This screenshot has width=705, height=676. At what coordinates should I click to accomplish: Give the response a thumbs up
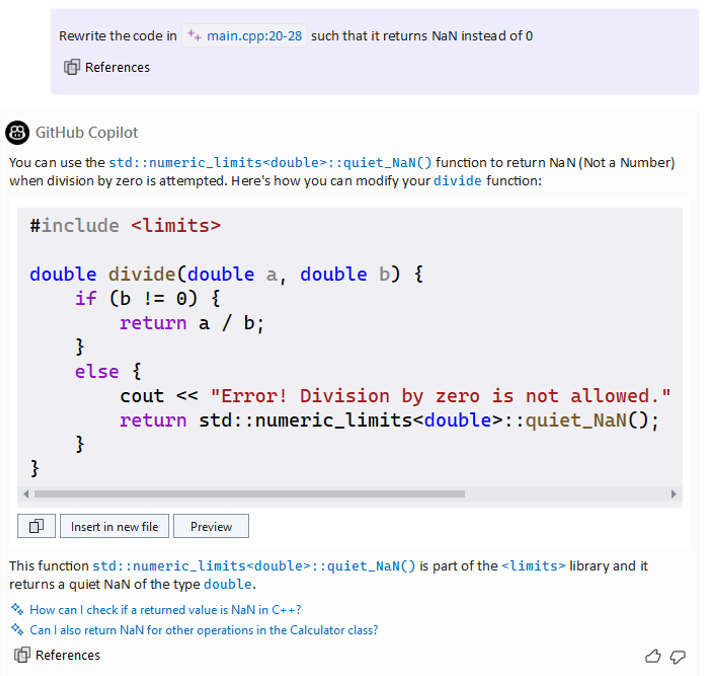[653, 656]
